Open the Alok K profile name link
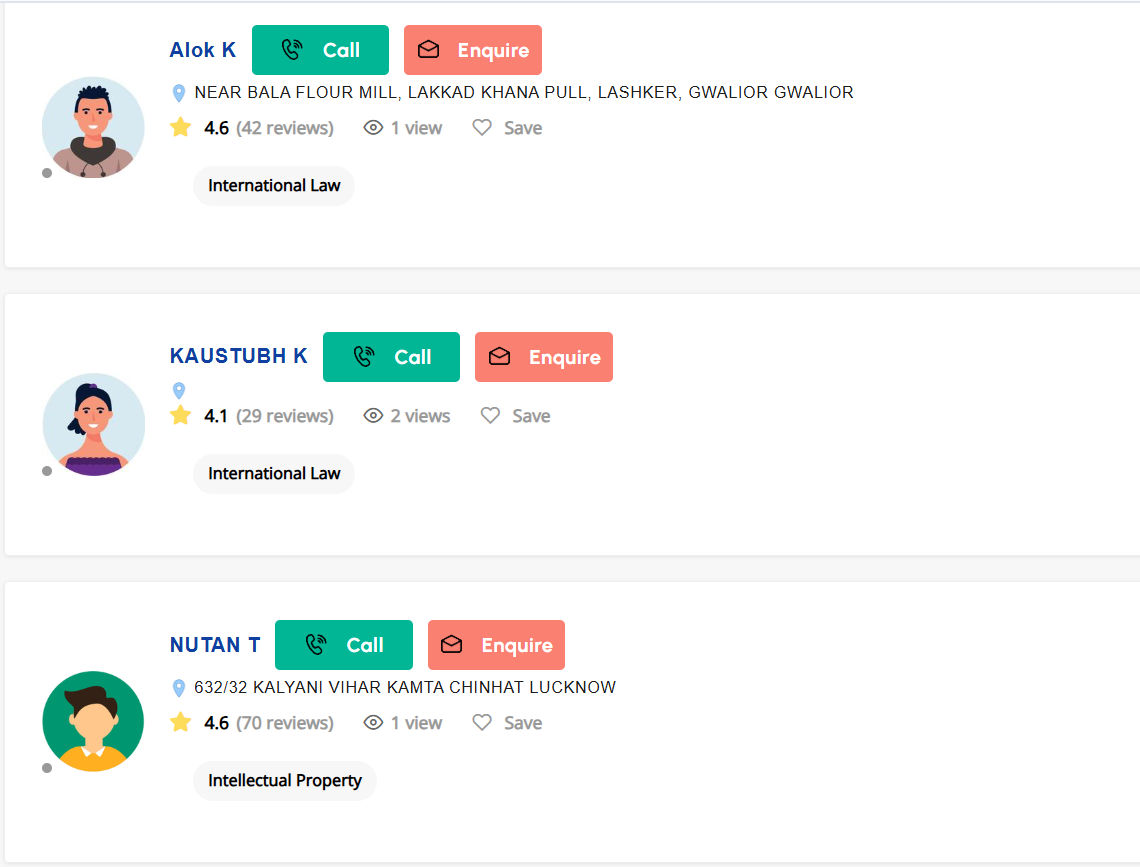The image size is (1140, 867). pyautogui.click(x=203, y=51)
